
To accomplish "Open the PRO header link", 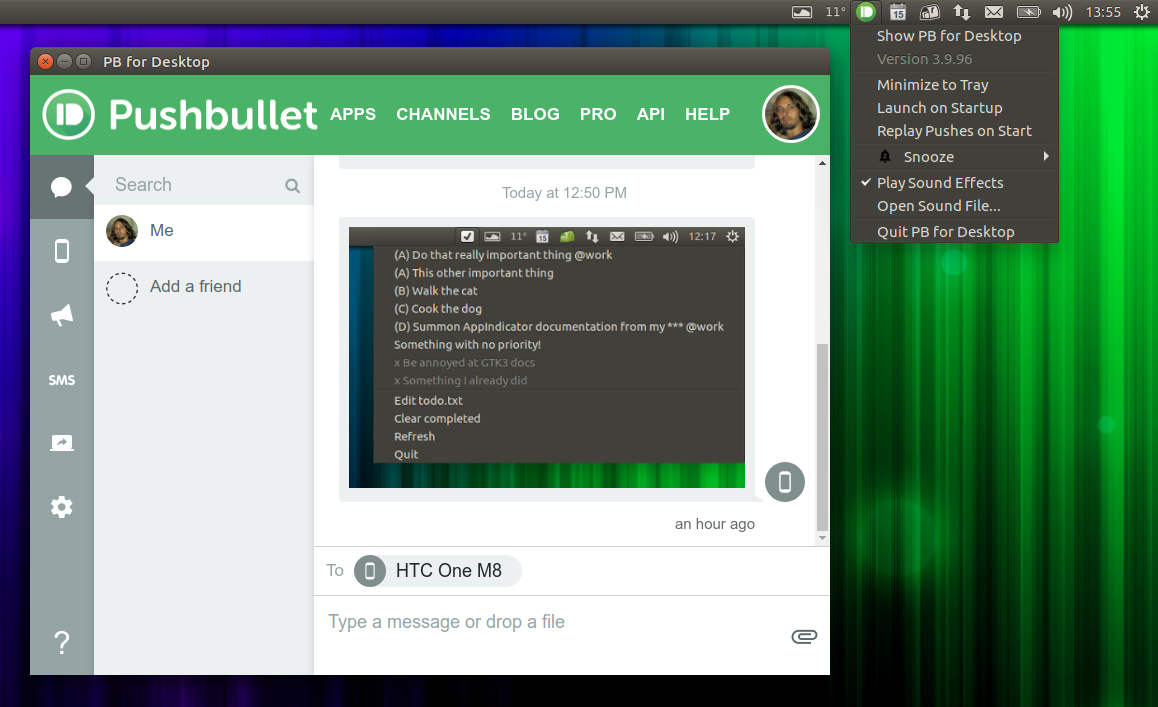I will pyautogui.click(x=598, y=115).
